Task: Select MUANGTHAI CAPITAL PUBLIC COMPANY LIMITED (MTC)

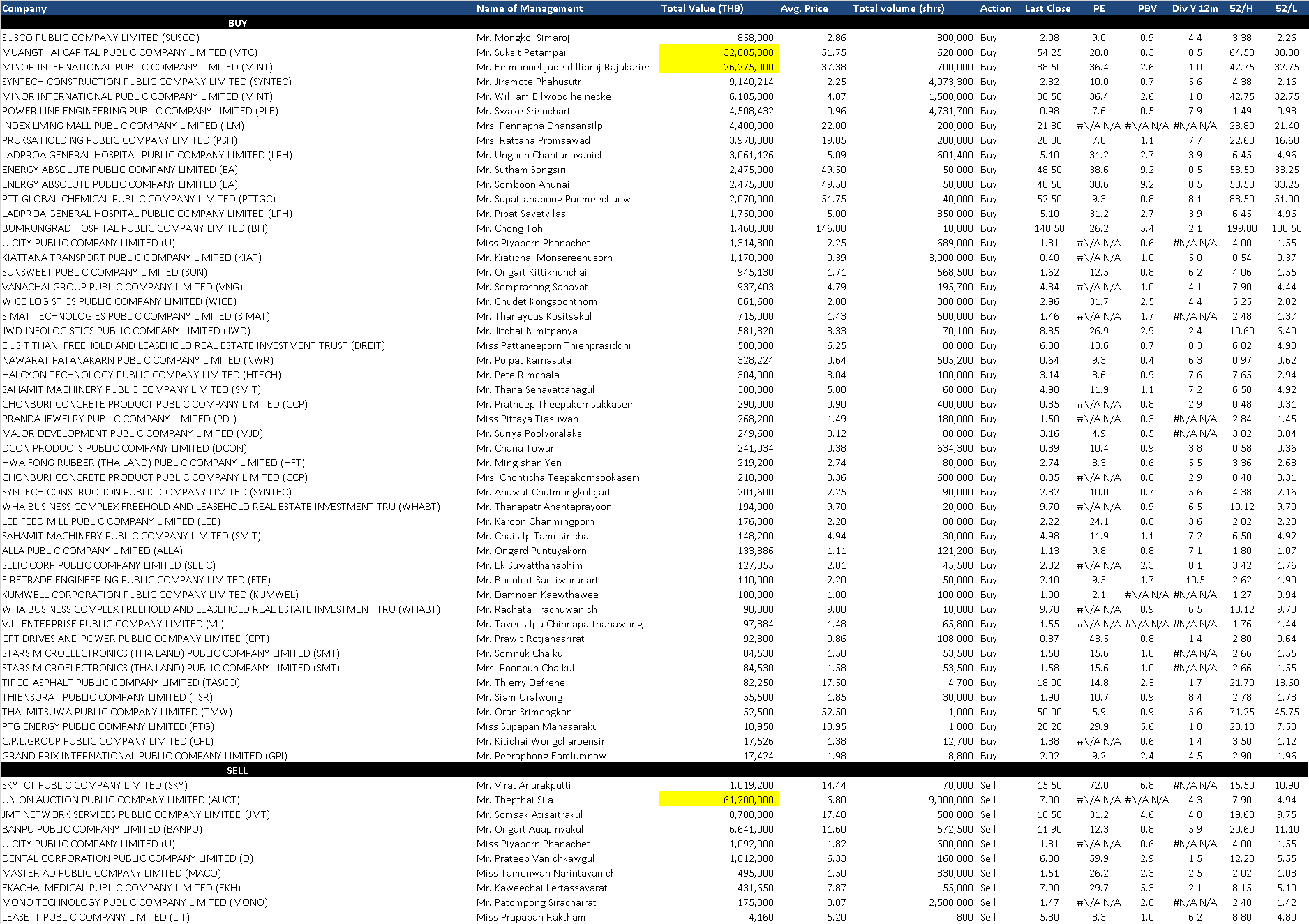Action: point(130,52)
